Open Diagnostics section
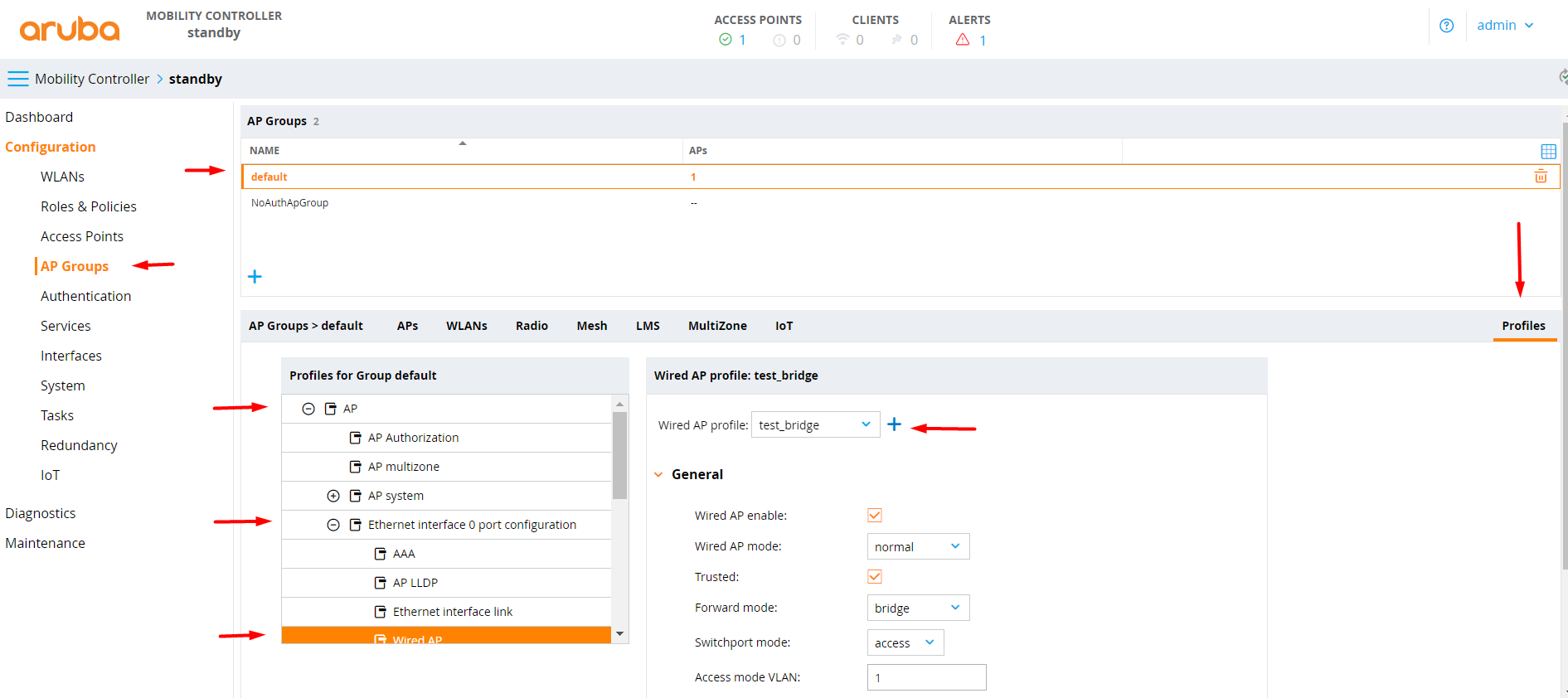This screenshot has height=698, width=1568. tap(41, 513)
